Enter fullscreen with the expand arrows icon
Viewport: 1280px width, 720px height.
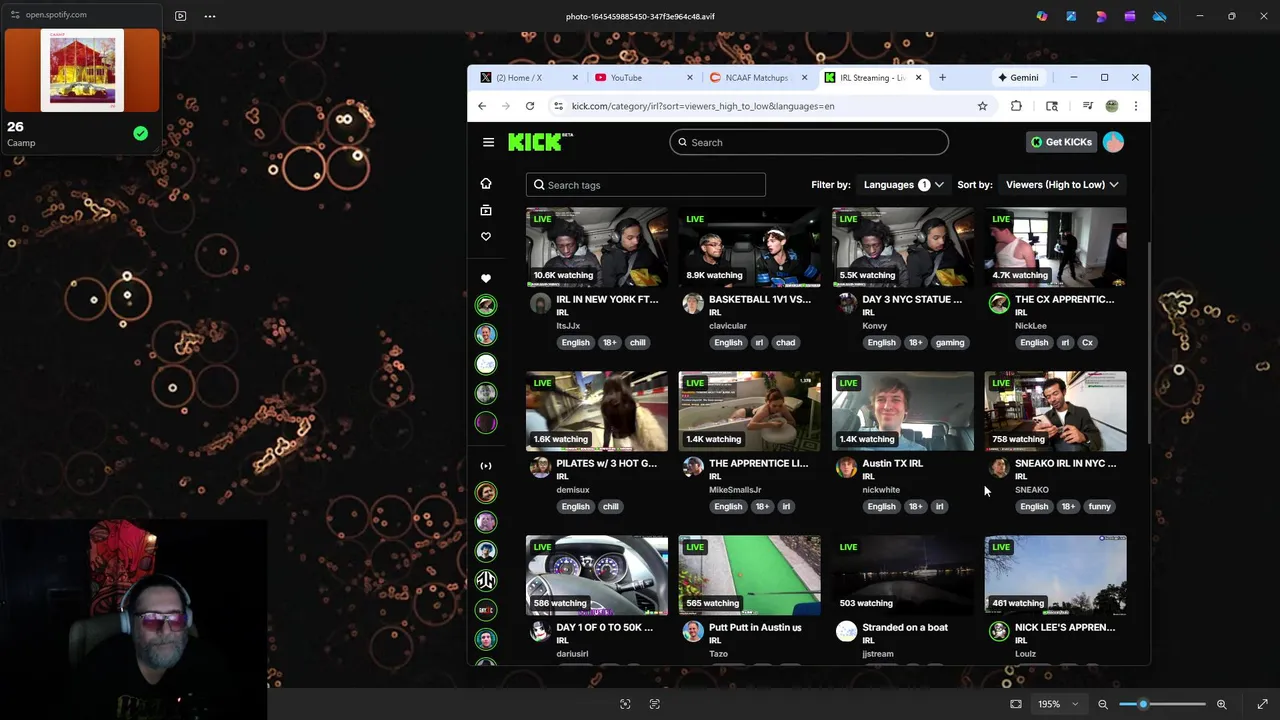(1262, 704)
